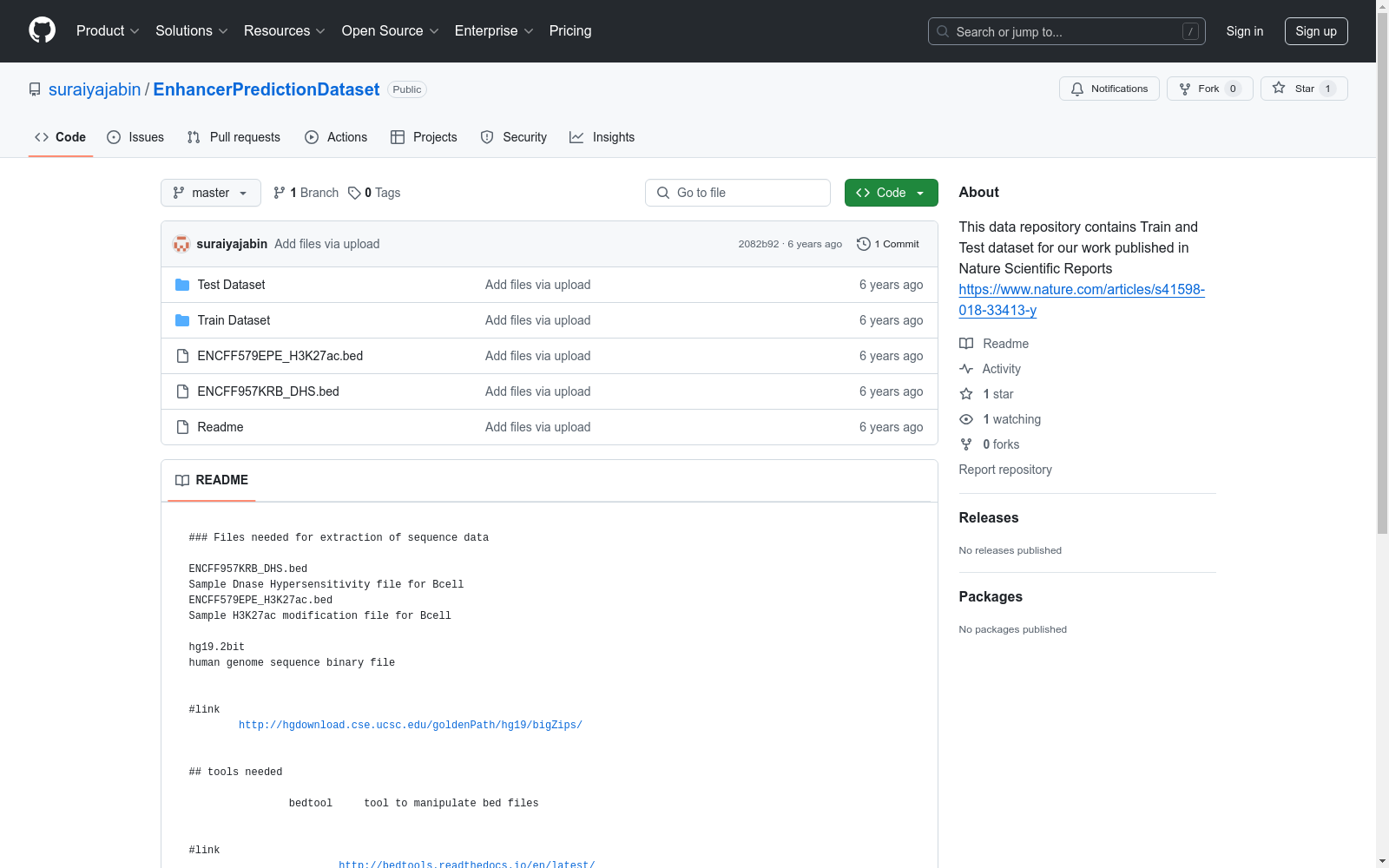The image size is (1389, 868).
Task: Open commit hash 2082b92
Action: point(759,244)
